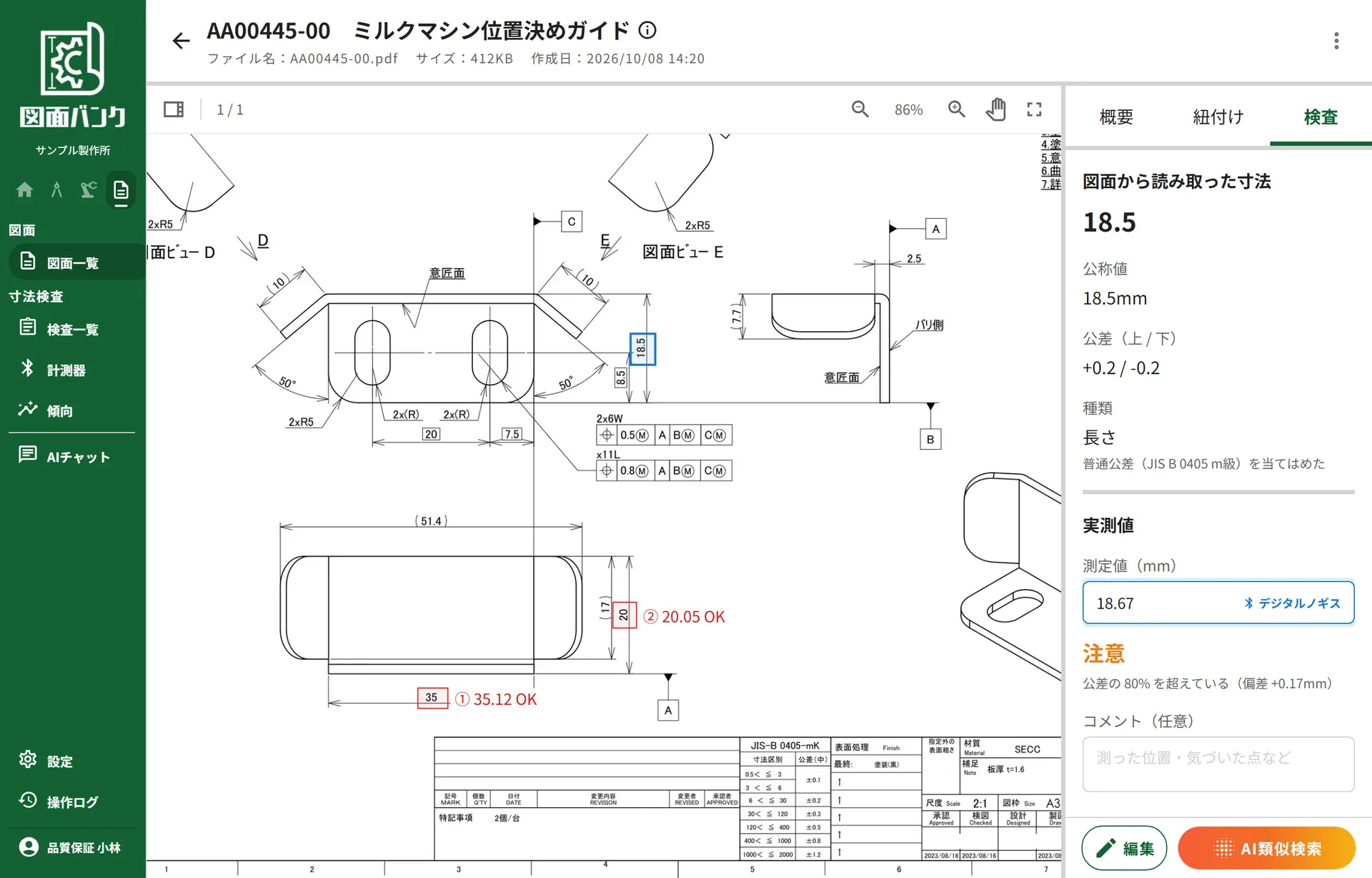Click the 86% zoom level display

click(x=908, y=110)
